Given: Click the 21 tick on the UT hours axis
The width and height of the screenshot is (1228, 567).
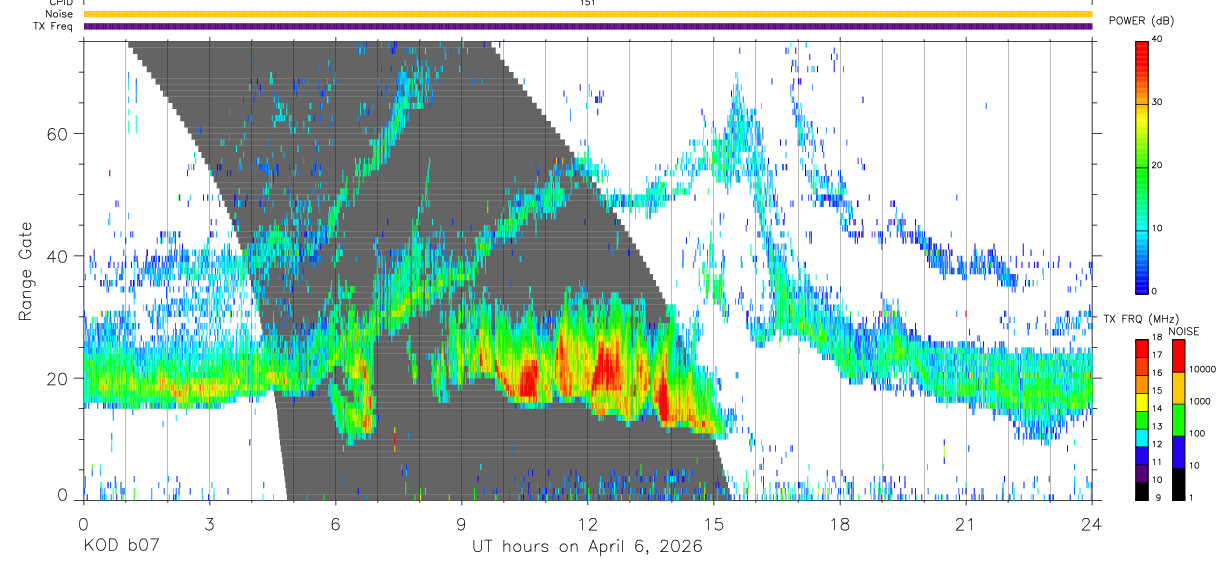Looking at the screenshot, I should (x=965, y=523).
